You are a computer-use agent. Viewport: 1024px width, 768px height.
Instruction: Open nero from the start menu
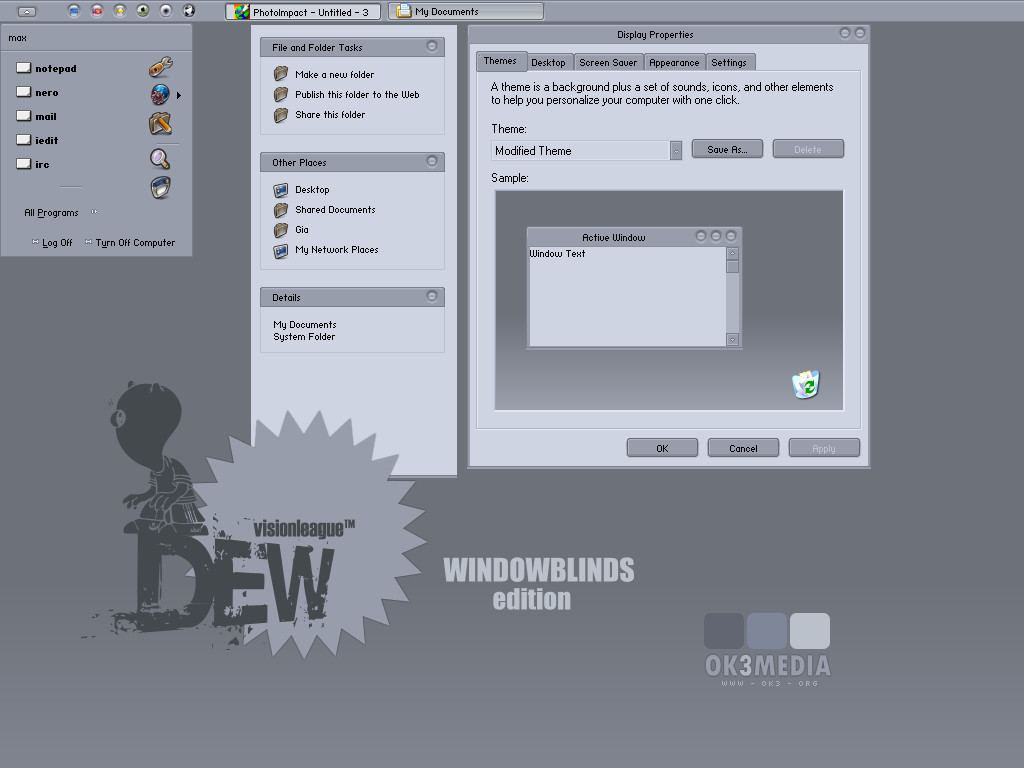(37, 92)
